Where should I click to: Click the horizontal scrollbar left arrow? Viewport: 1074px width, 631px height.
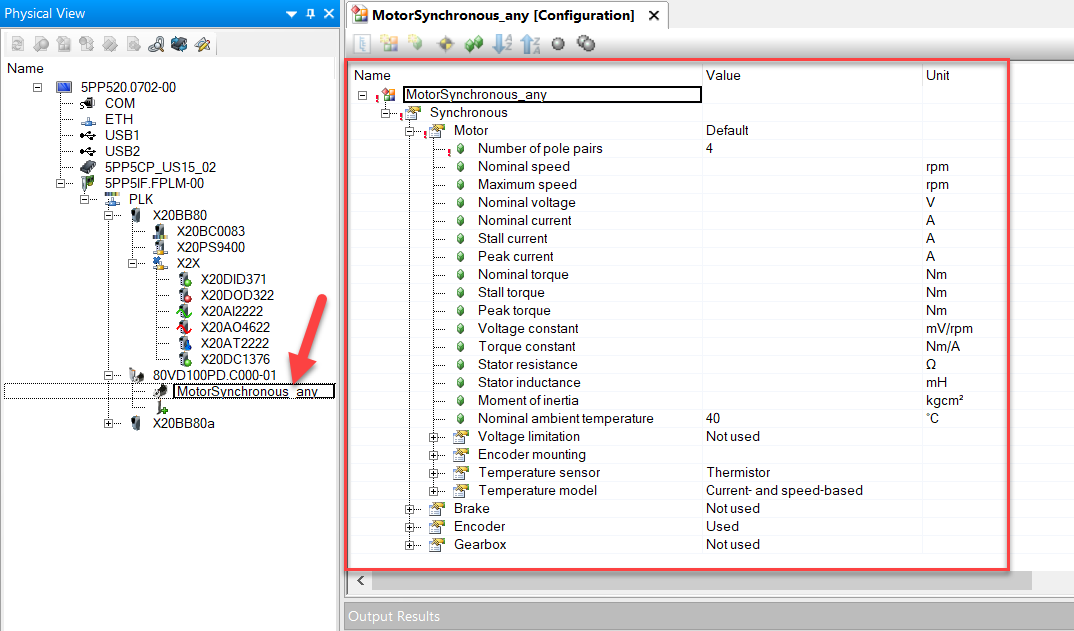[x=361, y=580]
